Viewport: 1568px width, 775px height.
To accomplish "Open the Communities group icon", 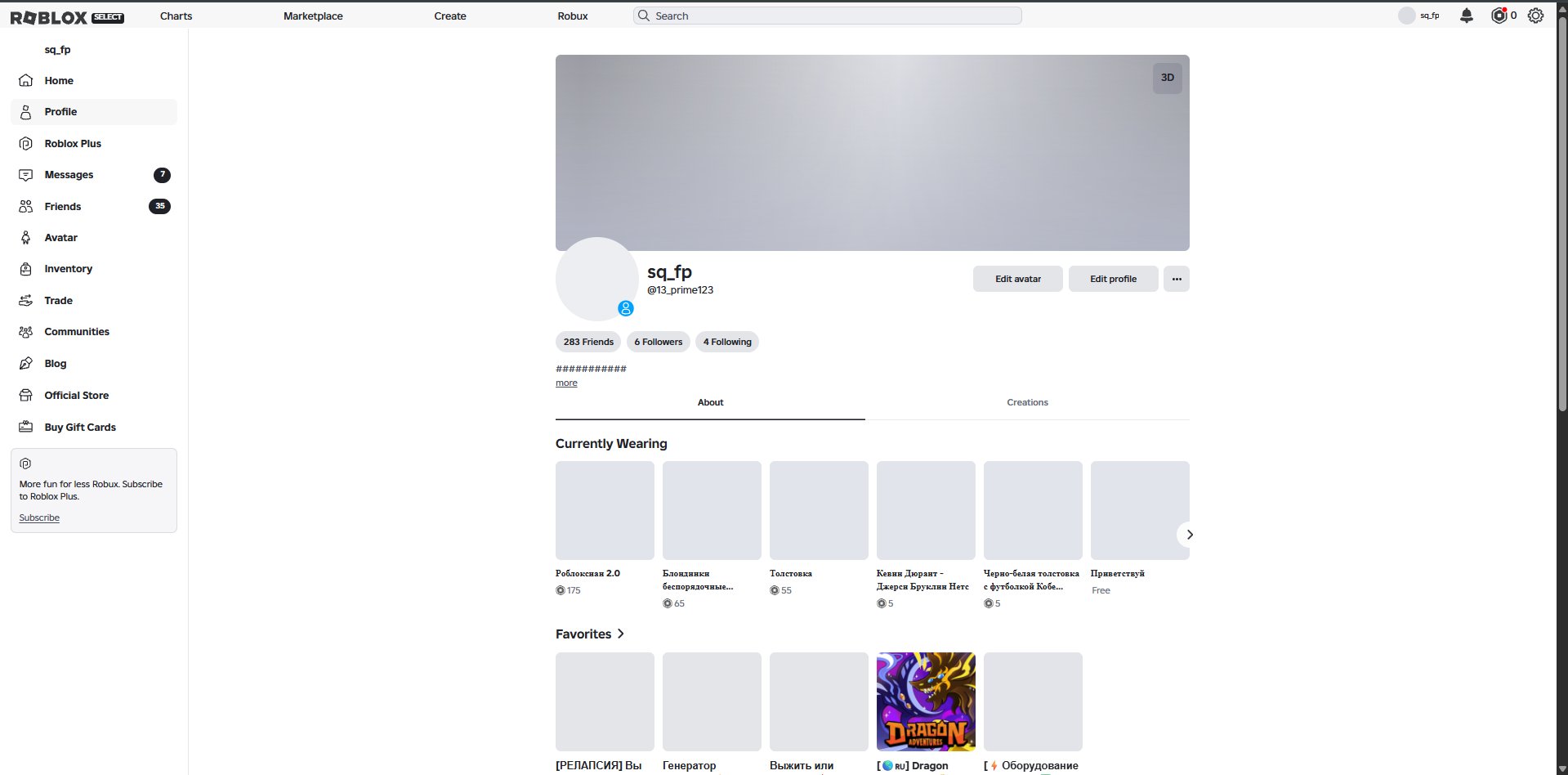I will tap(26, 332).
